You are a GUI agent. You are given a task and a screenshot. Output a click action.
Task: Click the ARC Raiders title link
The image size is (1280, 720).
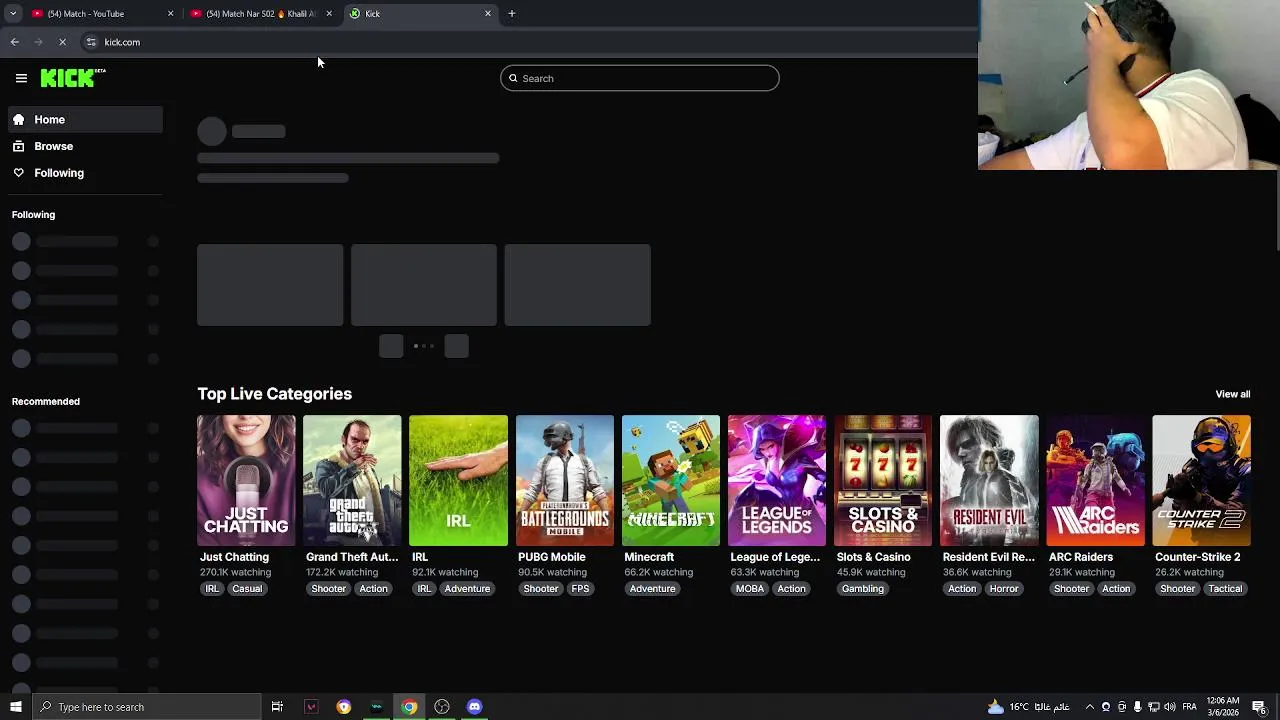(x=1081, y=557)
